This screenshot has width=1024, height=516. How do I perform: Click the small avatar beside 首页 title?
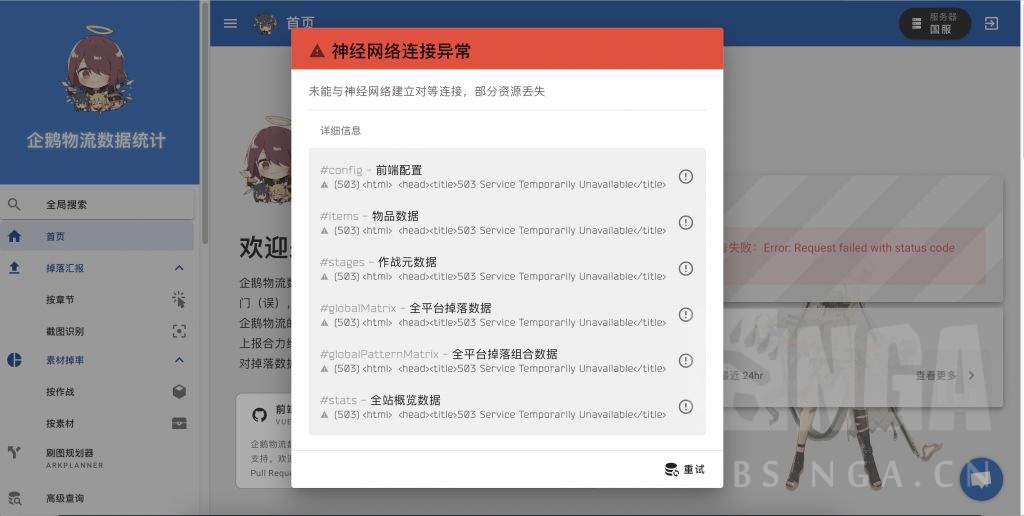click(x=264, y=24)
